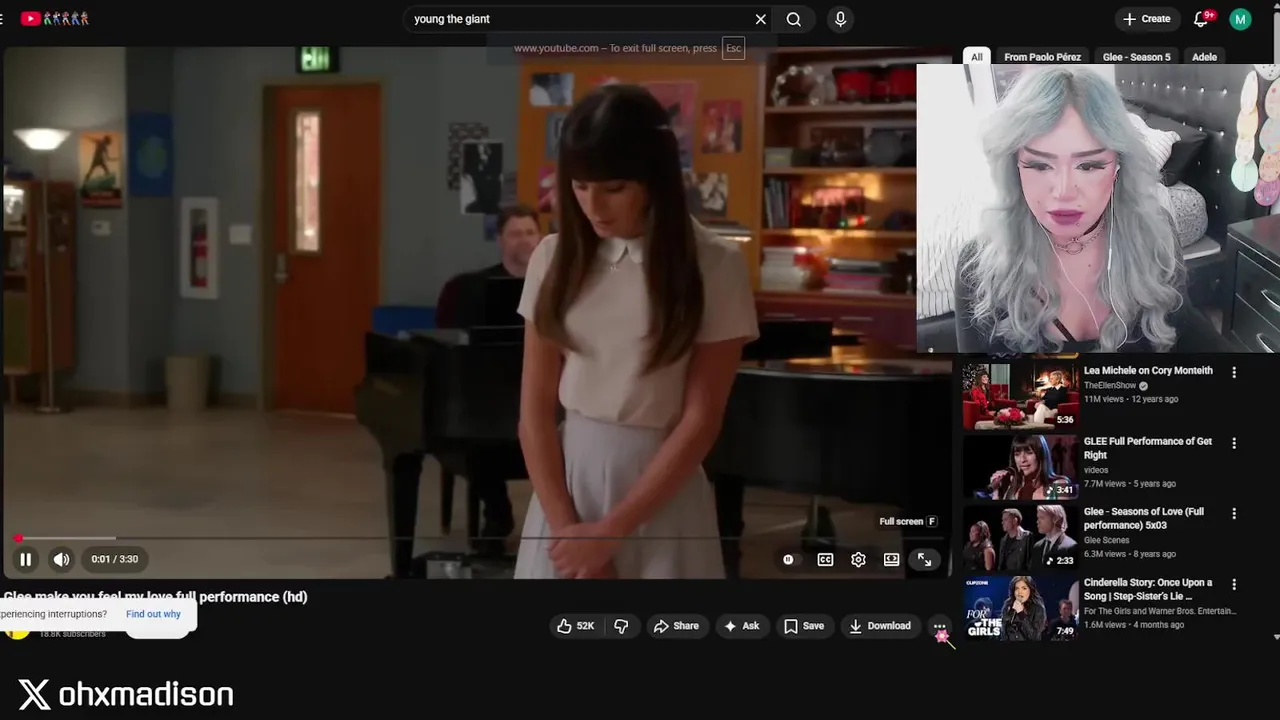Share the video
Image resolution: width=1280 pixels, height=720 pixels.
pyautogui.click(x=676, y=626)
